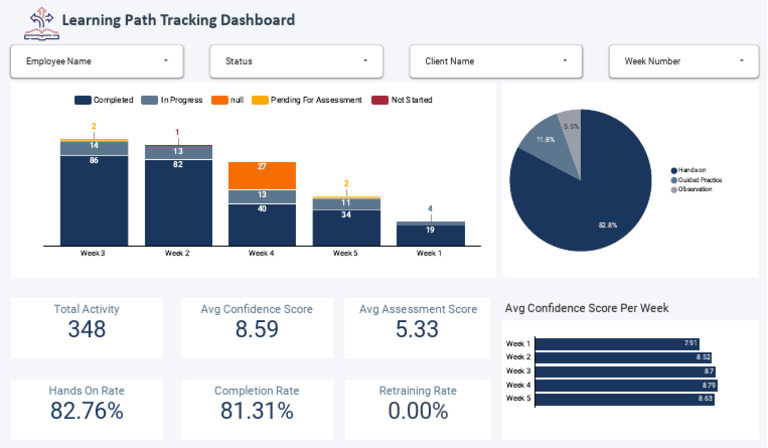The width and height of the screenshot is (768, 448).
Task: Select the 82.8% pie chart slice
Action: coord(595,196)
